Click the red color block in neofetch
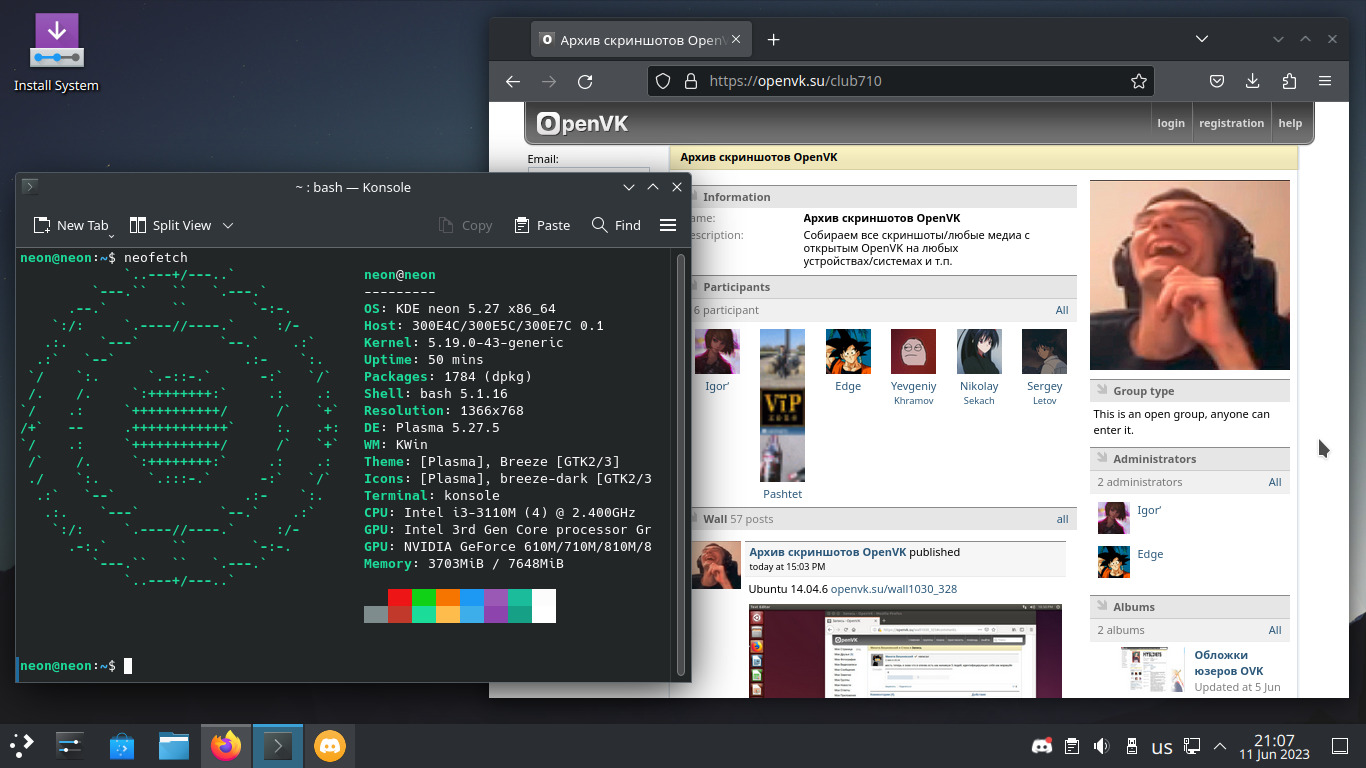The width and height of the screenshot is (1366, 768). 400,598
